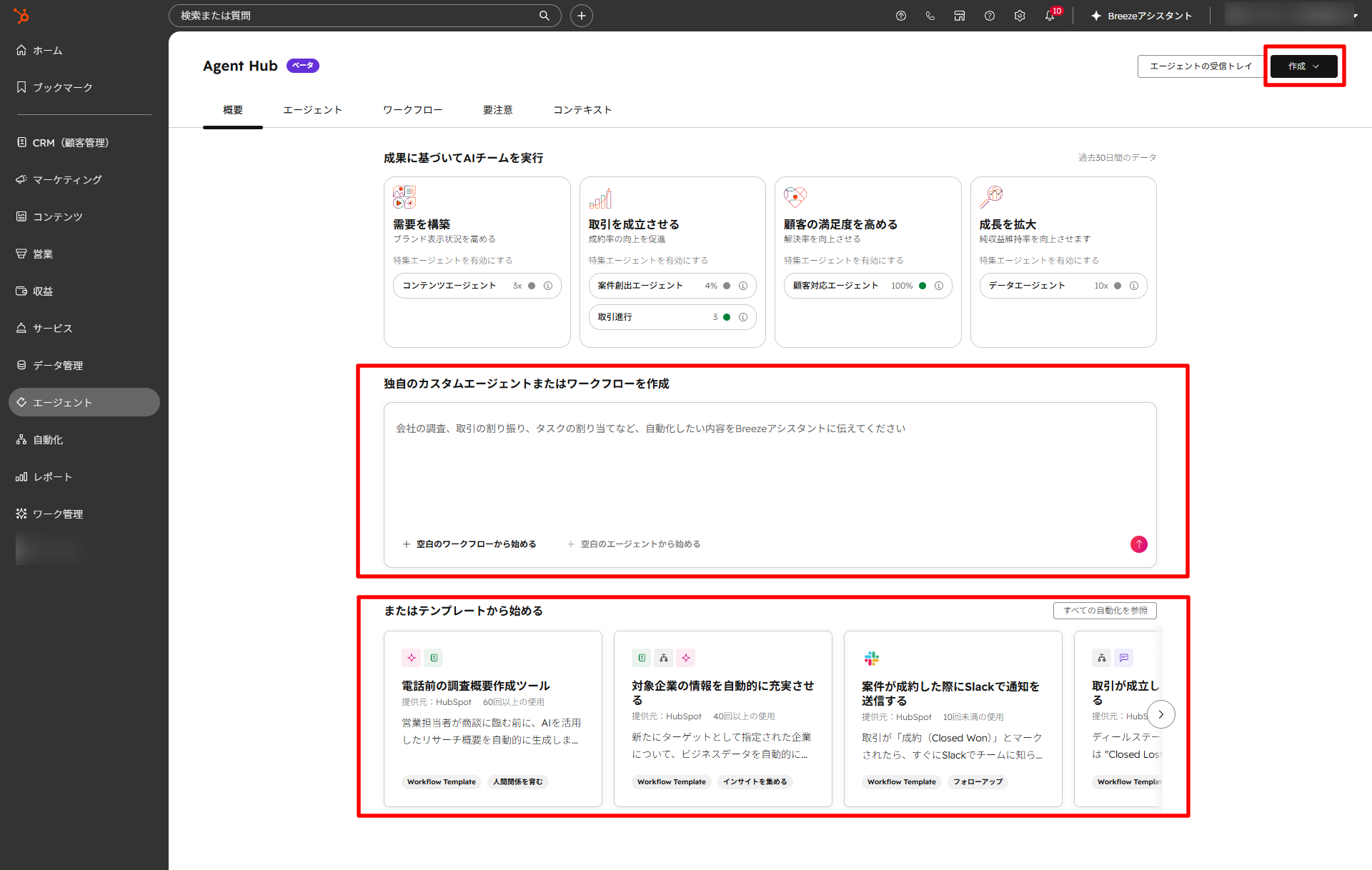
Task: Click すべての自動化を参照 button
Action: pos(1105,611)
